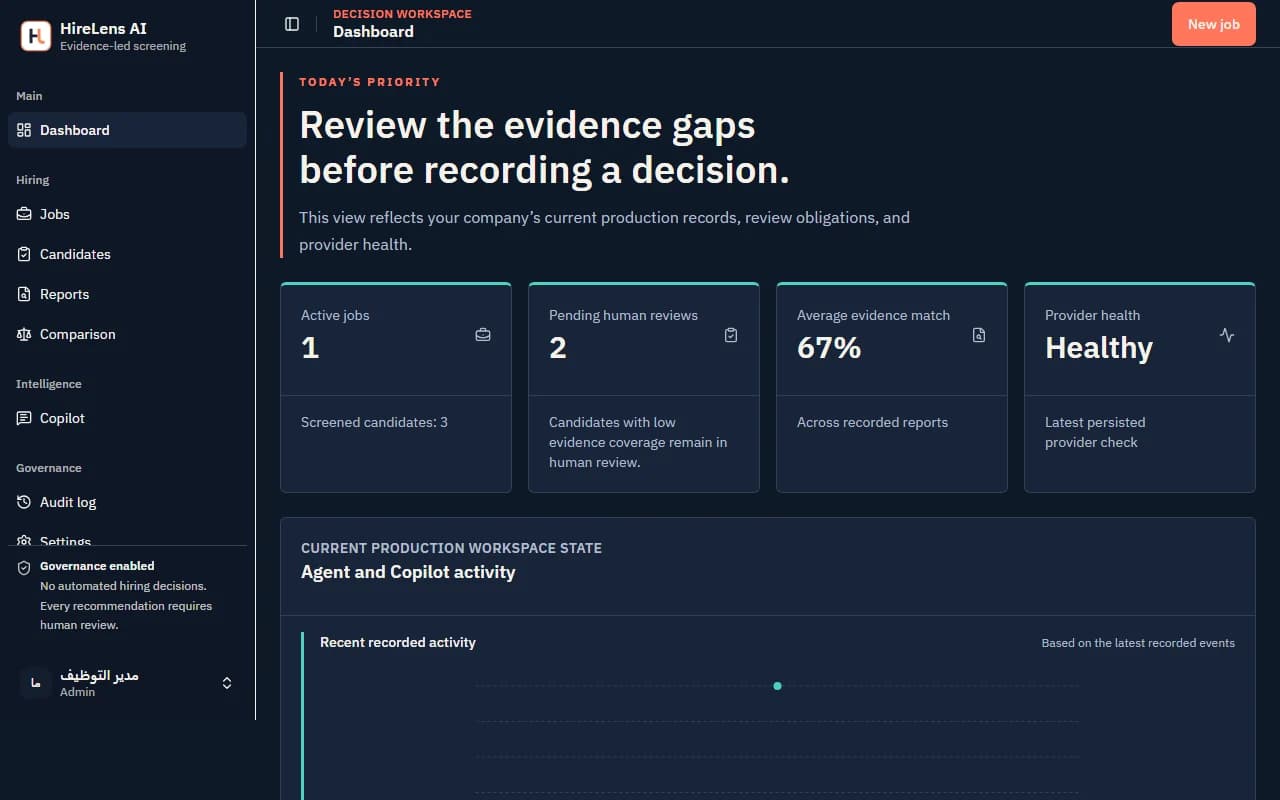Click 'Recent recorded activity' label
This screenshot has width=1280, height=800.
point(398,642)
